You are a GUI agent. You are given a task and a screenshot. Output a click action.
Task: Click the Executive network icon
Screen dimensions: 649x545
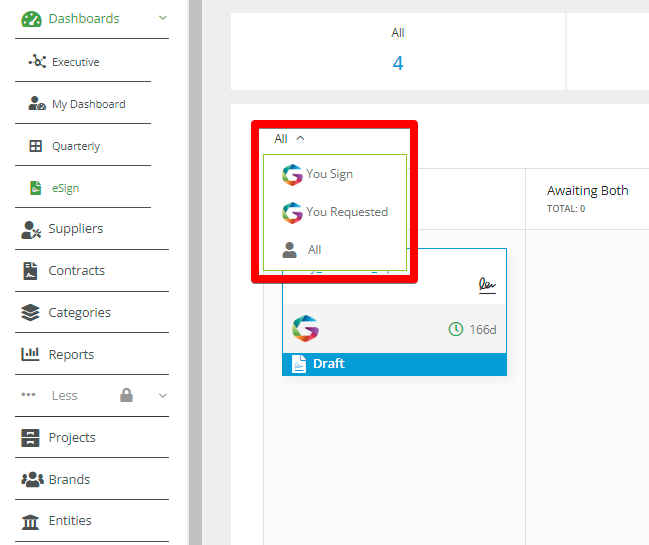tap(37, 62)
